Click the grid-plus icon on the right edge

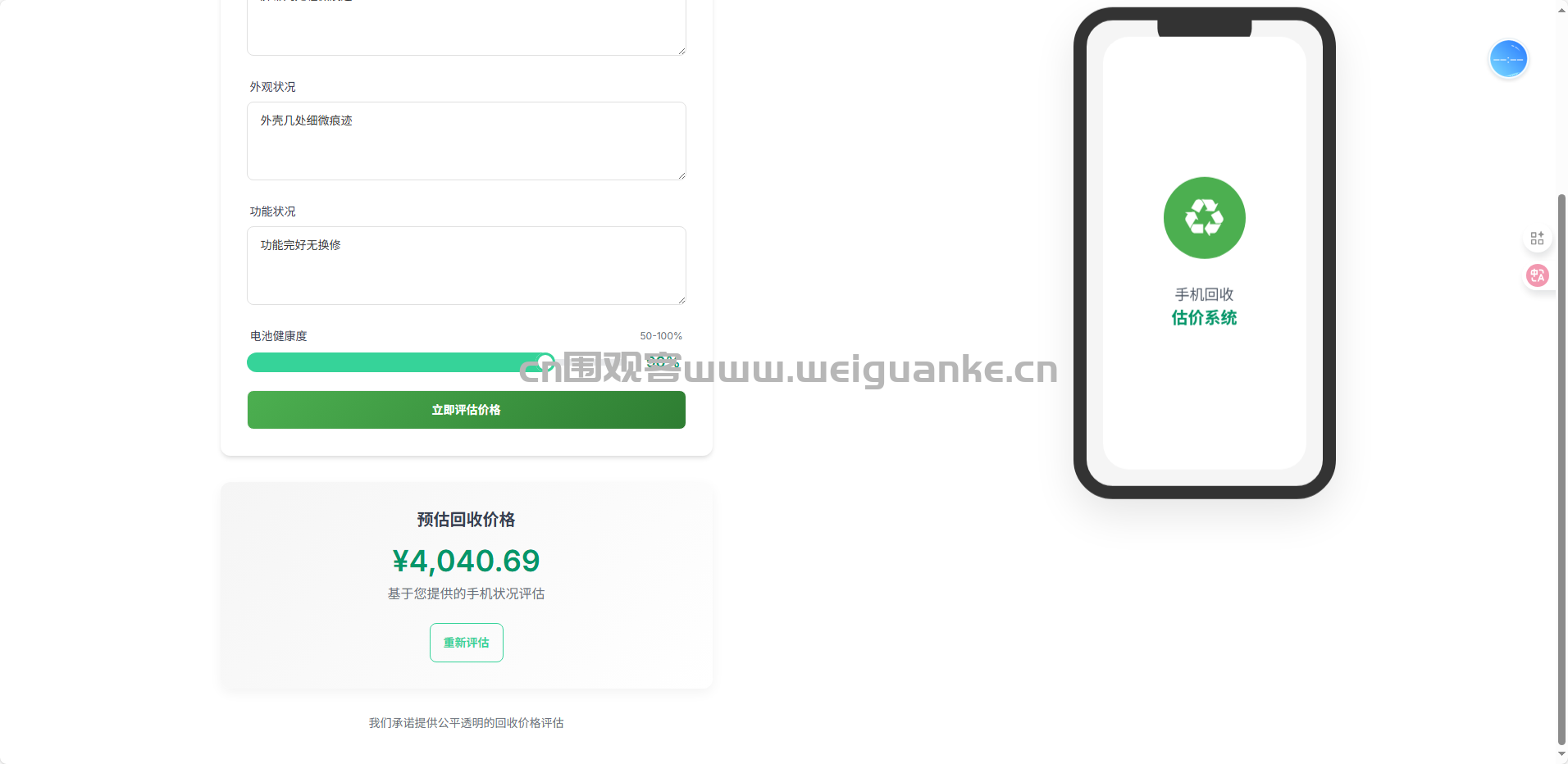coord(1537,238)
